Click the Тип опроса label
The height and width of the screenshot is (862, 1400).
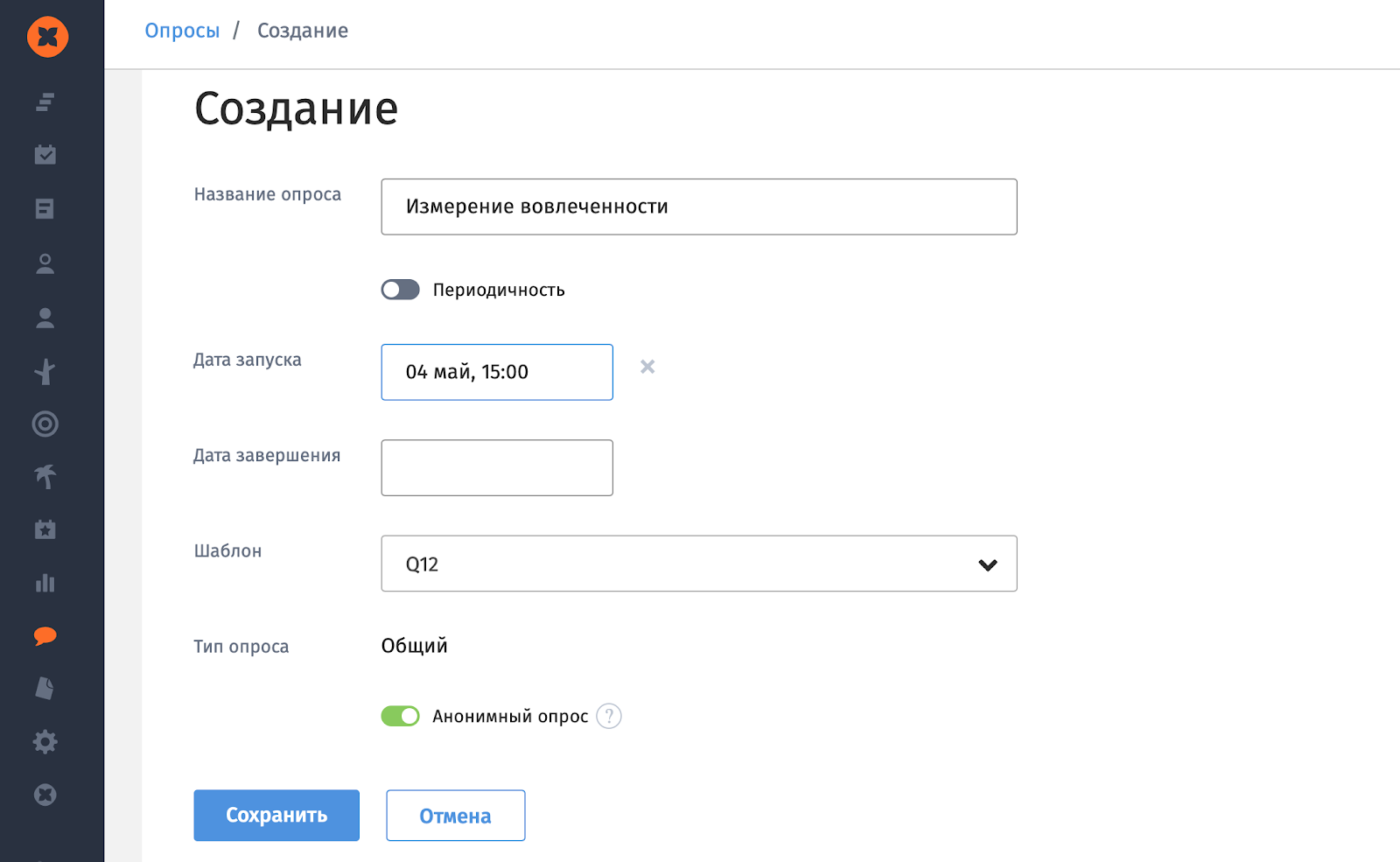coord(241,647)
